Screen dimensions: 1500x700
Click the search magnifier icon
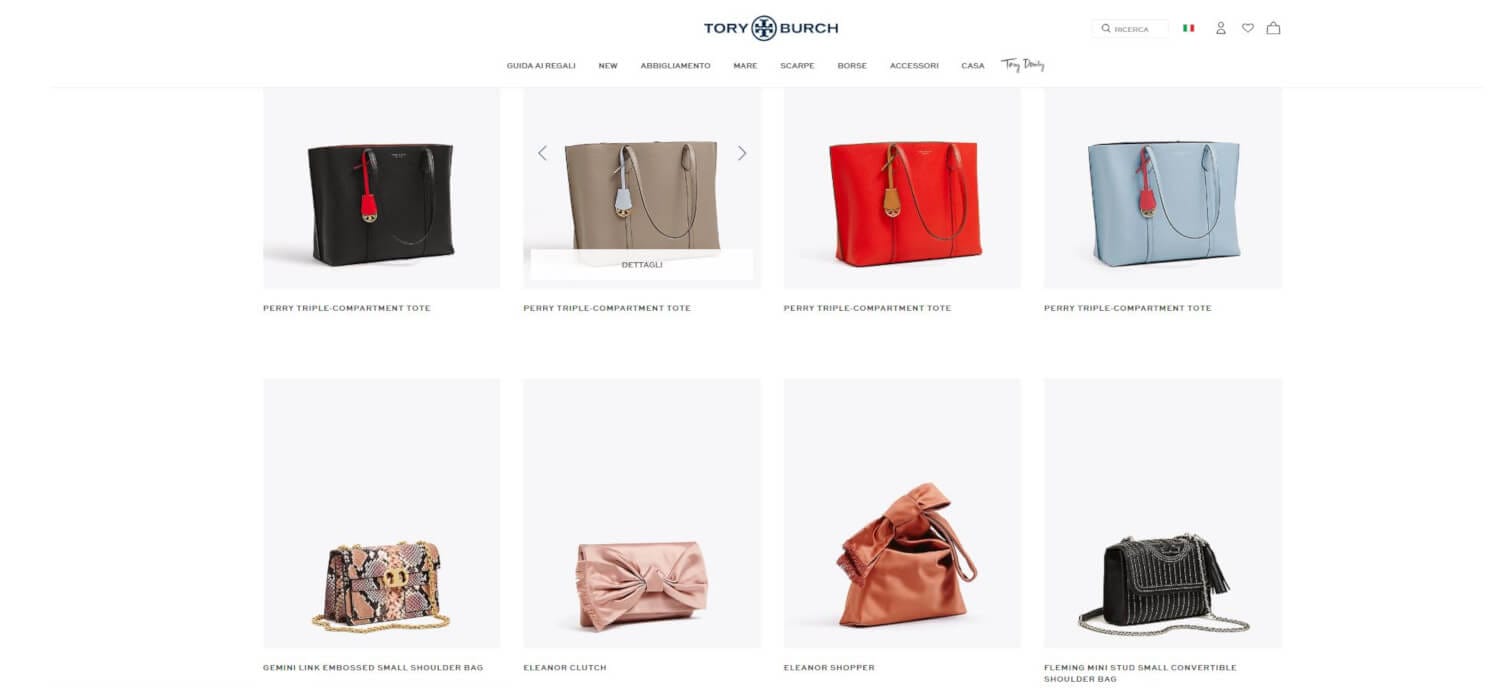click(1106, 29)
